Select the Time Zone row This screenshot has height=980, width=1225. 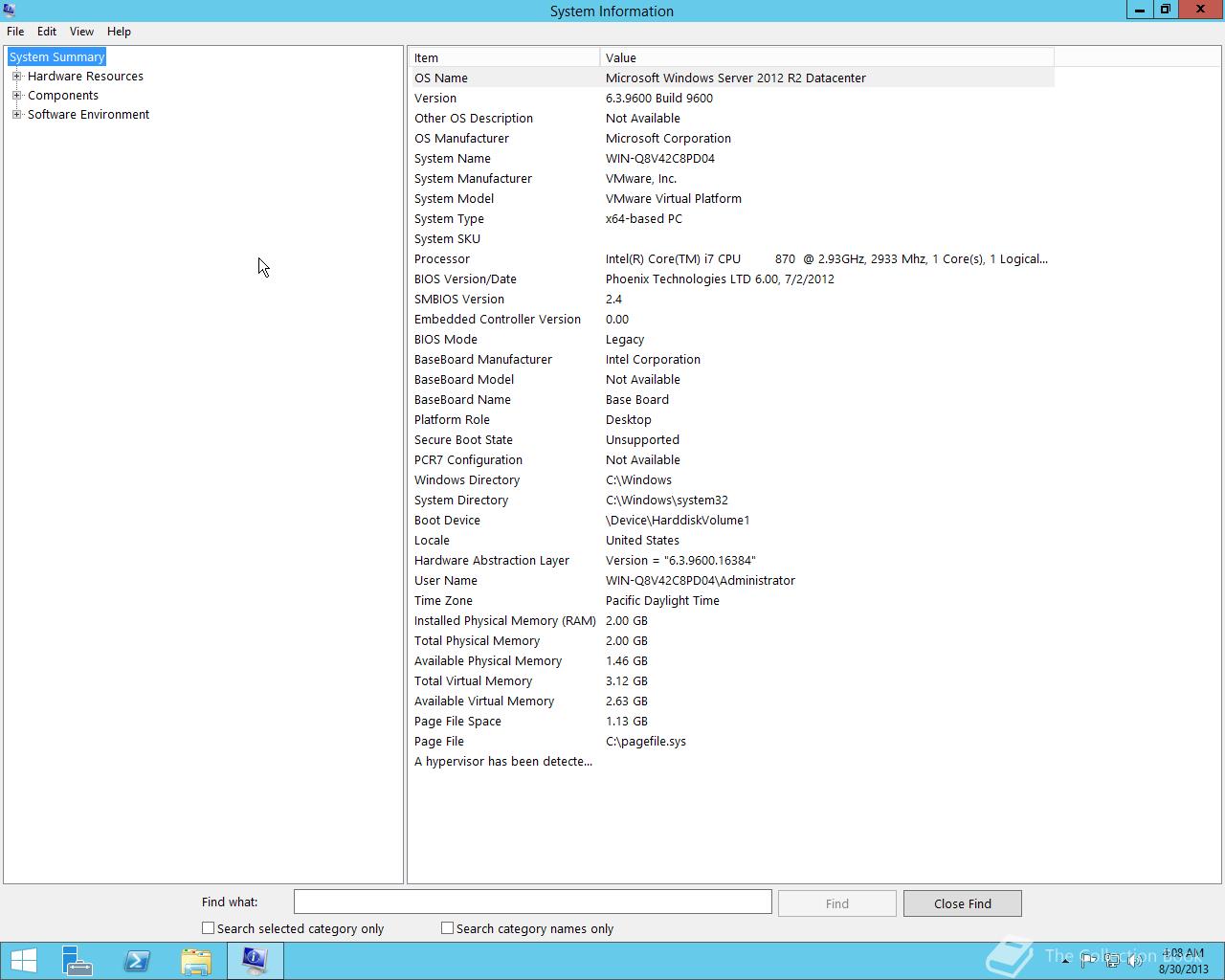pyautogui.click(x=732, y=600)
